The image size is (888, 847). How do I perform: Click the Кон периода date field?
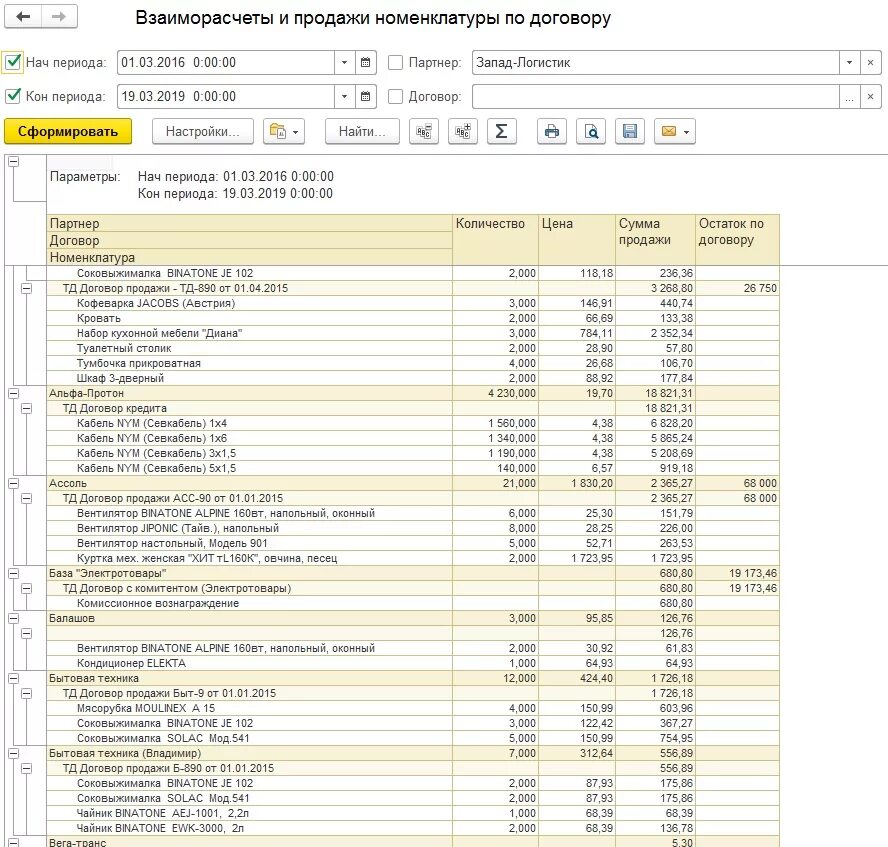click(225, 96)
